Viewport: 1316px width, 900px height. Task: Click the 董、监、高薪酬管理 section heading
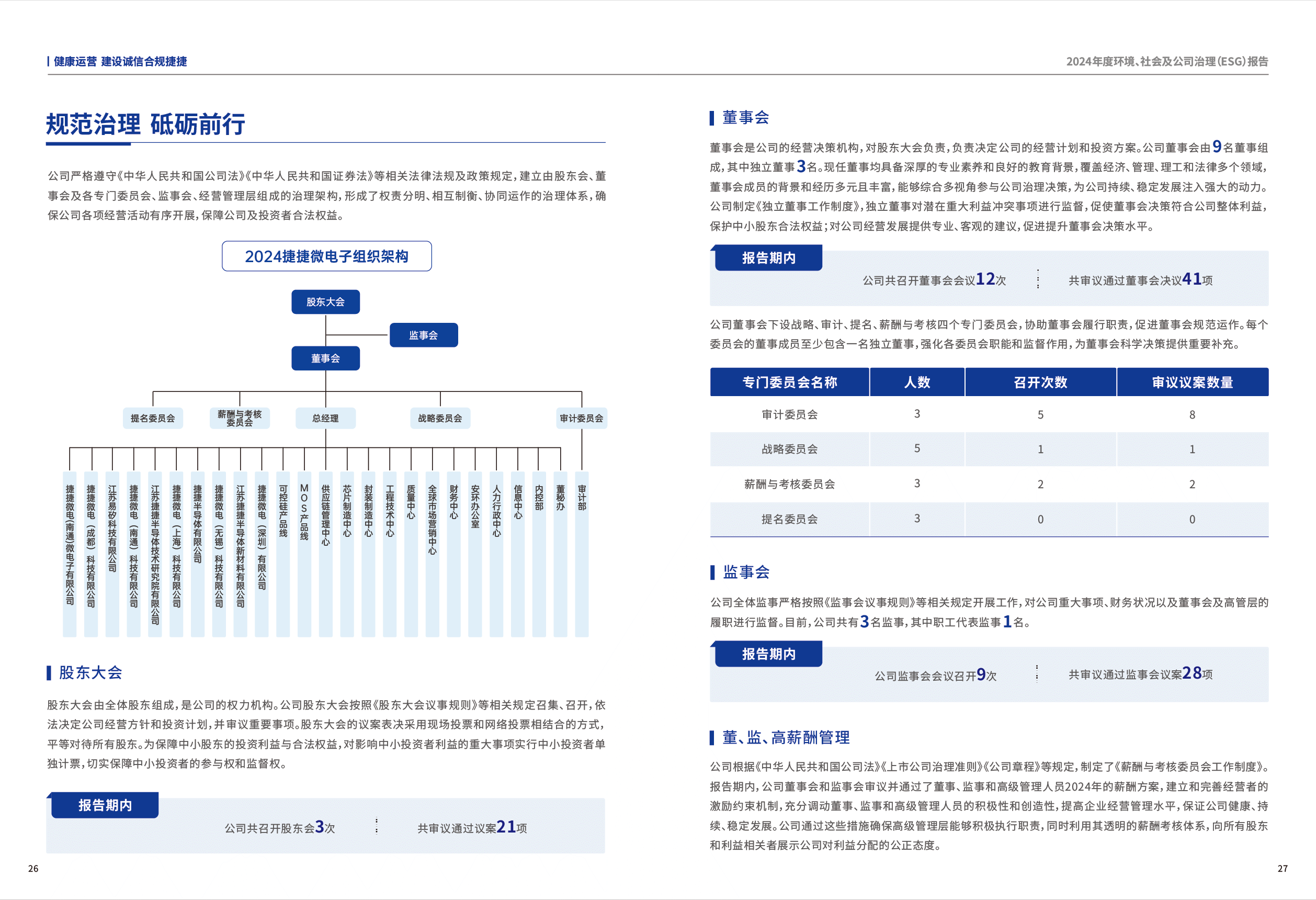(786, 737)
